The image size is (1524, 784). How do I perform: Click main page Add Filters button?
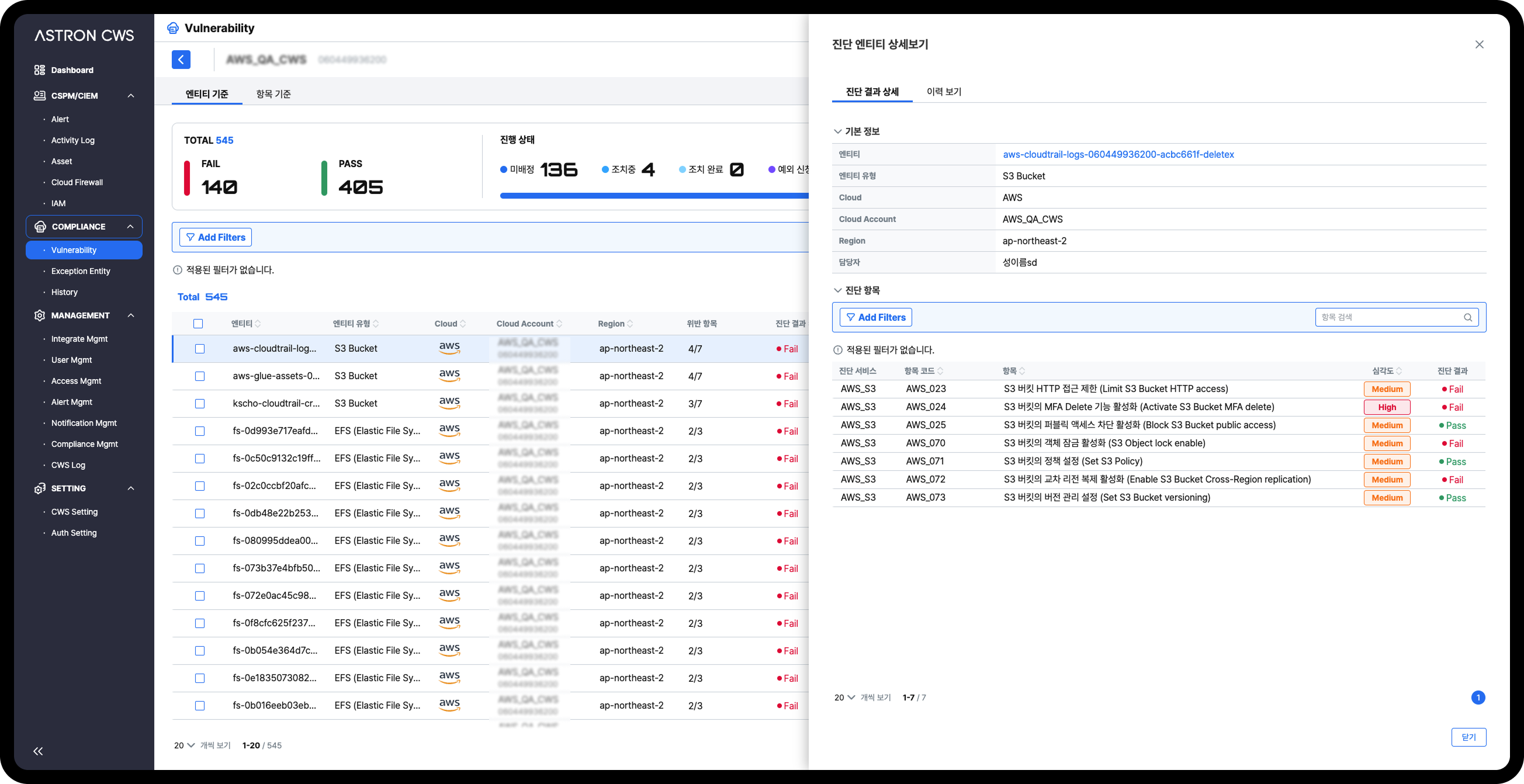(216, 237)
